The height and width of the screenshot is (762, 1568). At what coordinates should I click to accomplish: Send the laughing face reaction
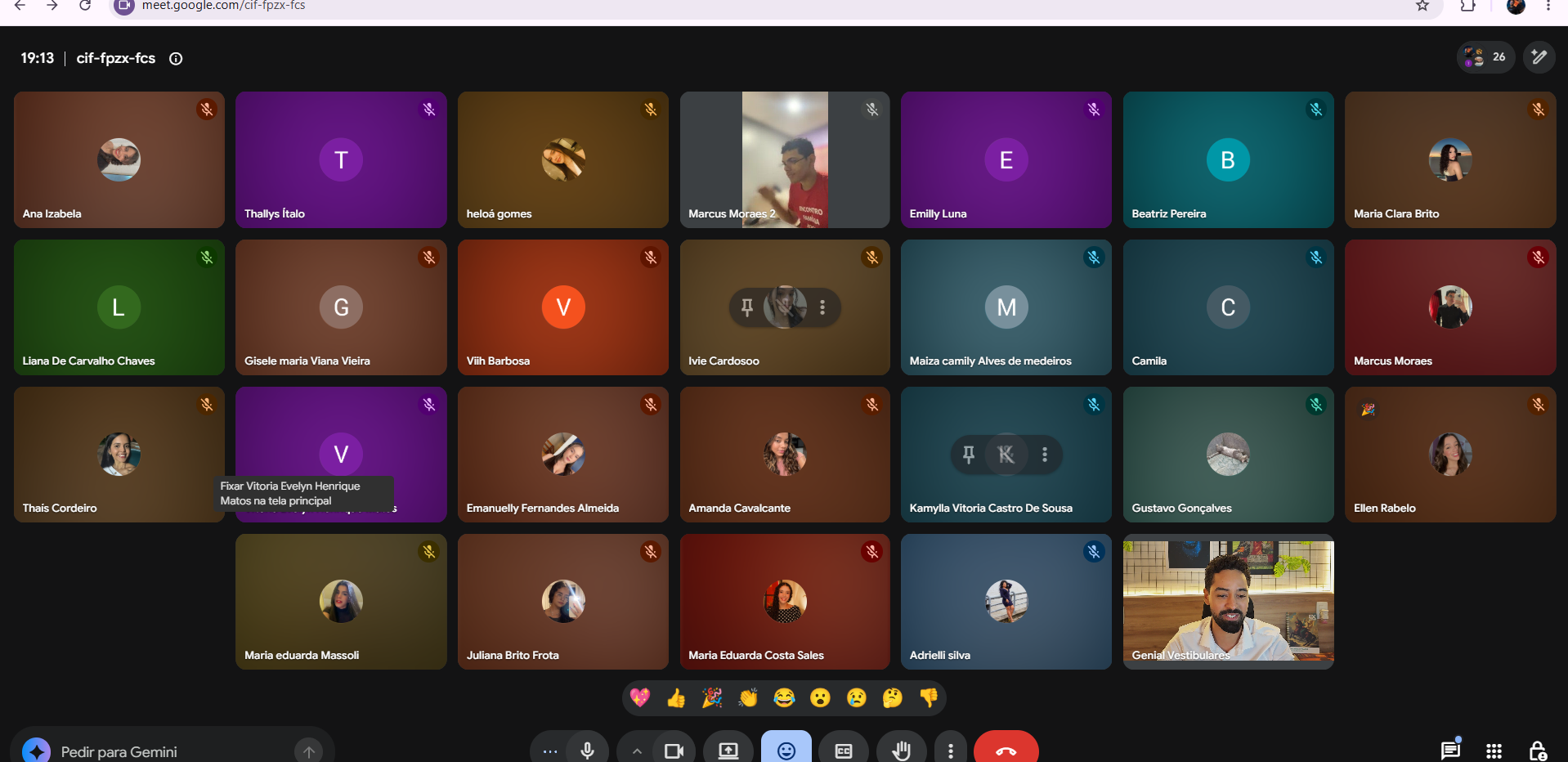[784, 697]
